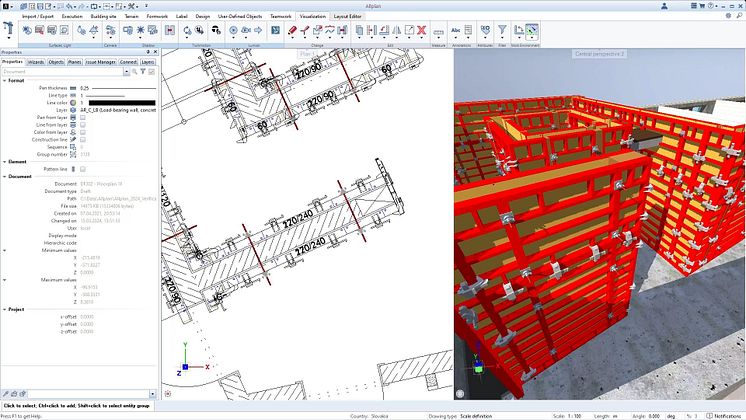Click the copy documents icon in Edit group

(359, 30)
